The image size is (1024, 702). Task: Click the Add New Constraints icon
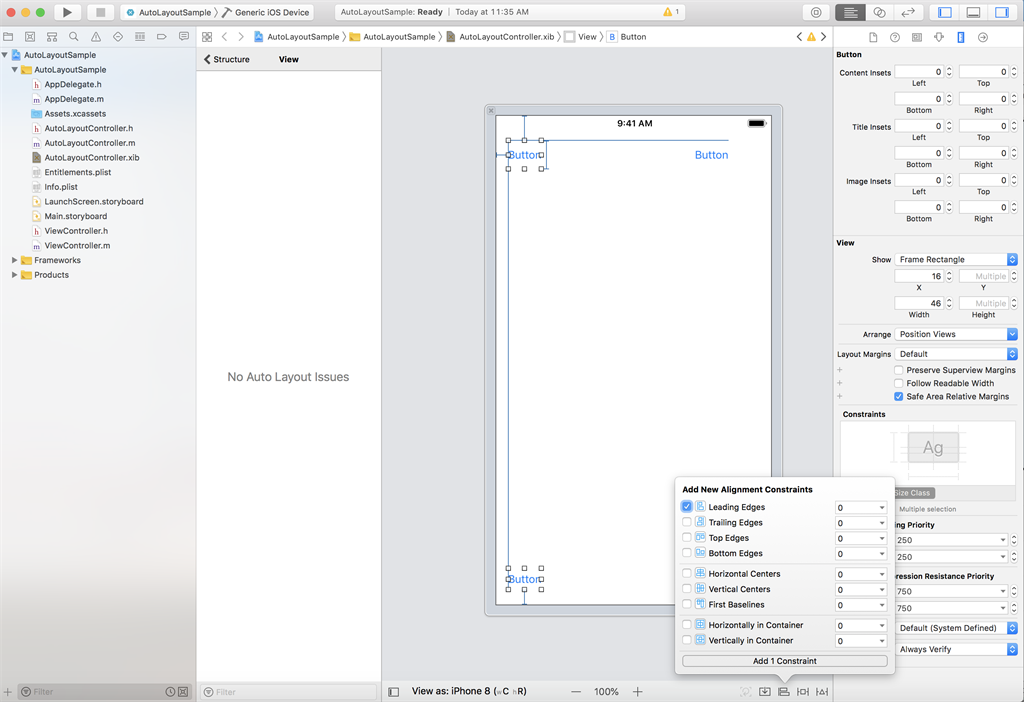coord(803,691)
